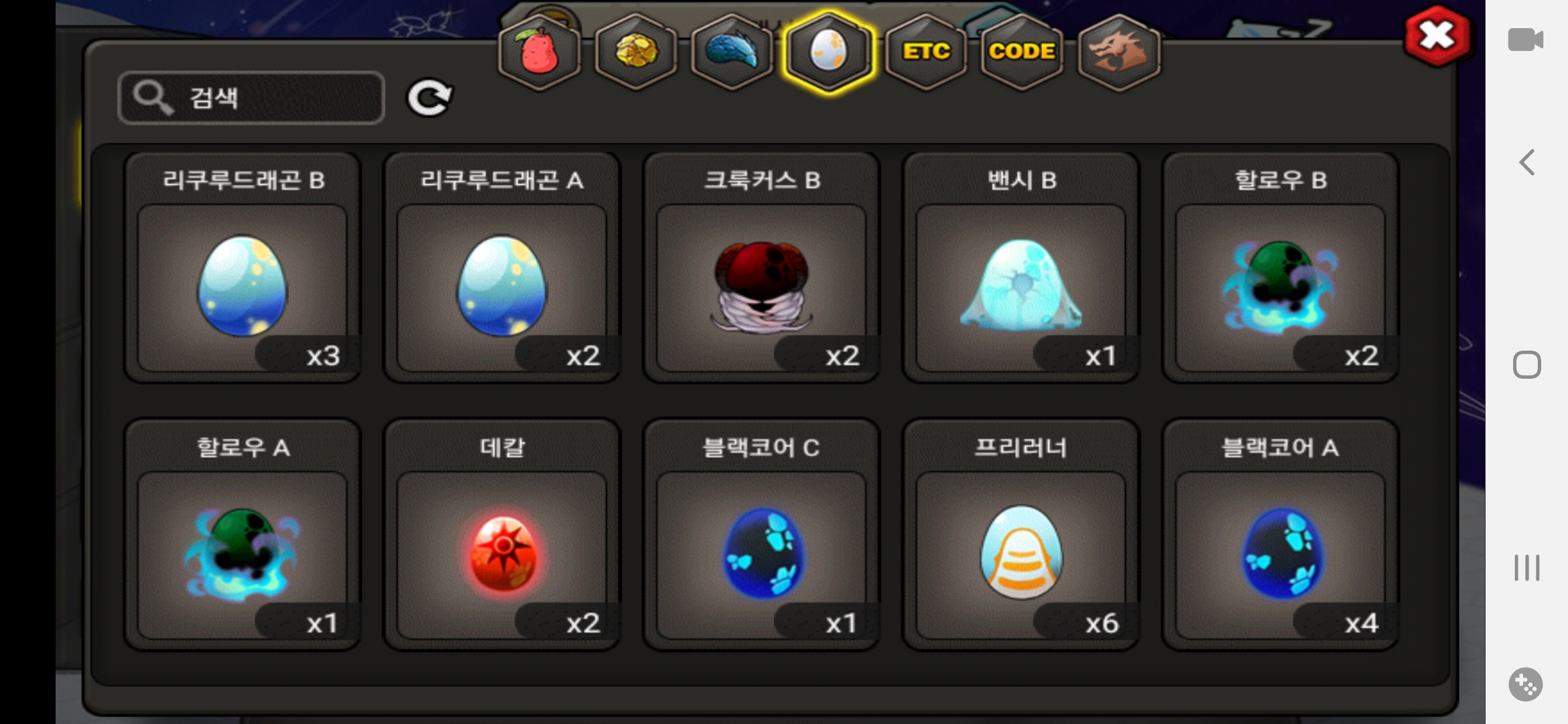Select the 프리러너 egg item
Screen dimensions: 1568x724
(1021, 534)
